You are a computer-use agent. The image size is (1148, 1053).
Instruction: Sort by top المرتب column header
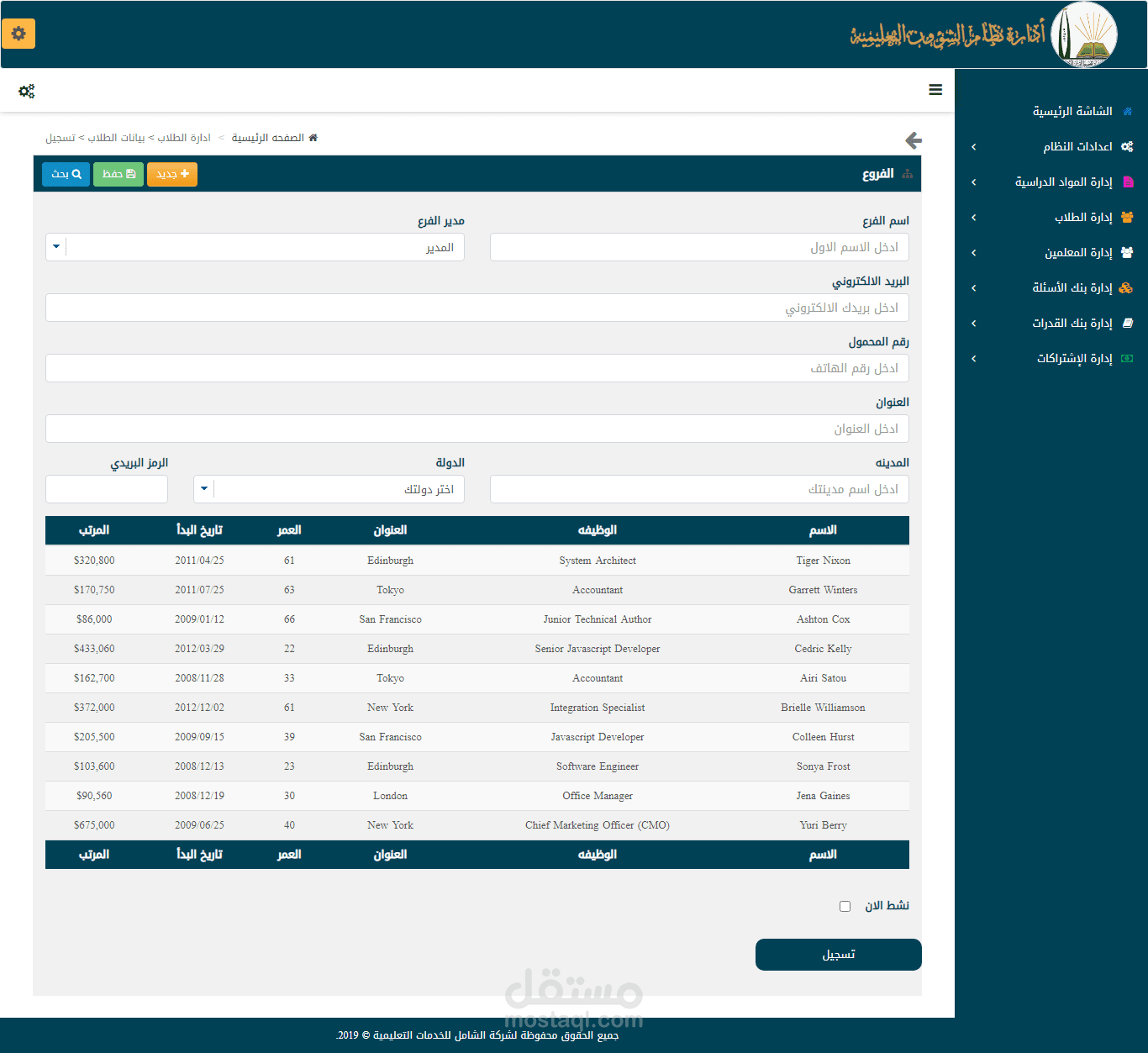94,530
